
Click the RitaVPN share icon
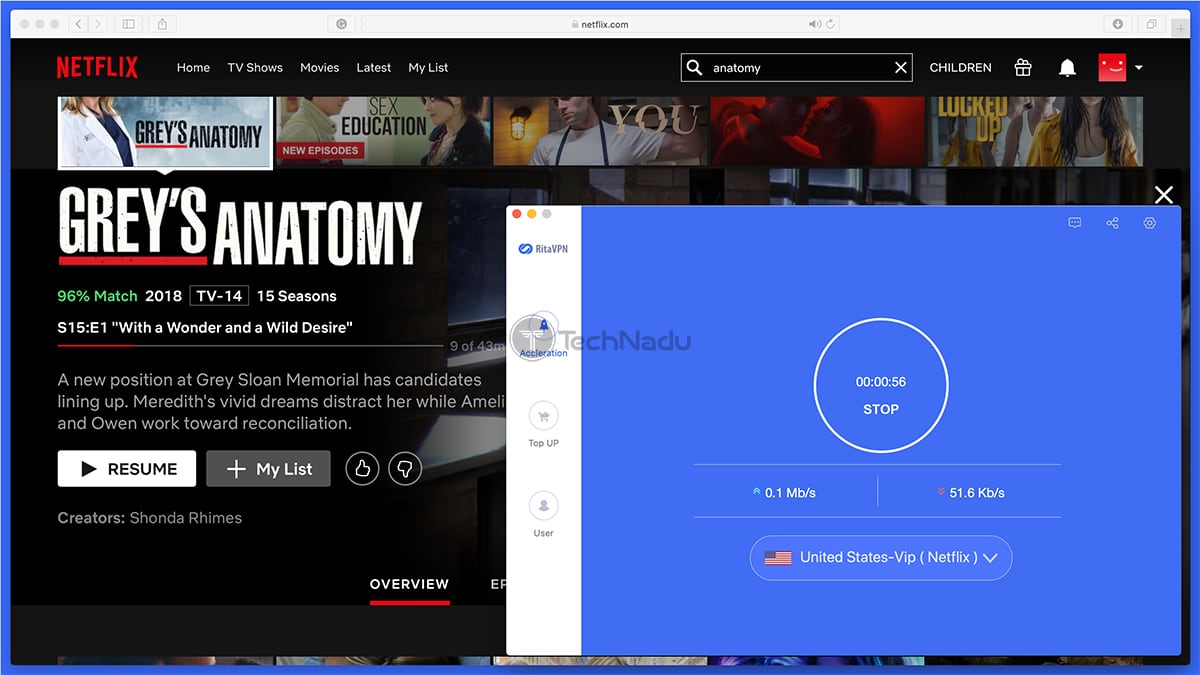[x=1112, y=223]
